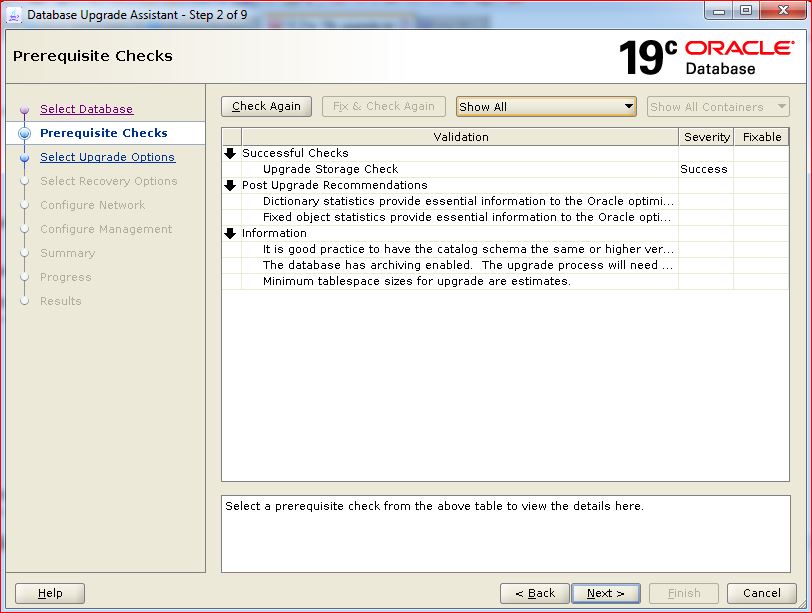This screenshot has width=812, height=613.
Task: Click the Check Again button
Action: tap(266, 107)
